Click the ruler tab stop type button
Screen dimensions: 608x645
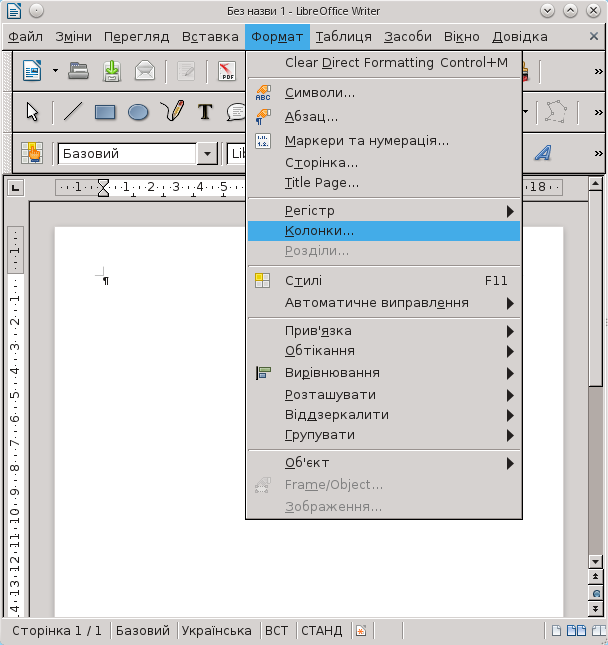[16, 188]
